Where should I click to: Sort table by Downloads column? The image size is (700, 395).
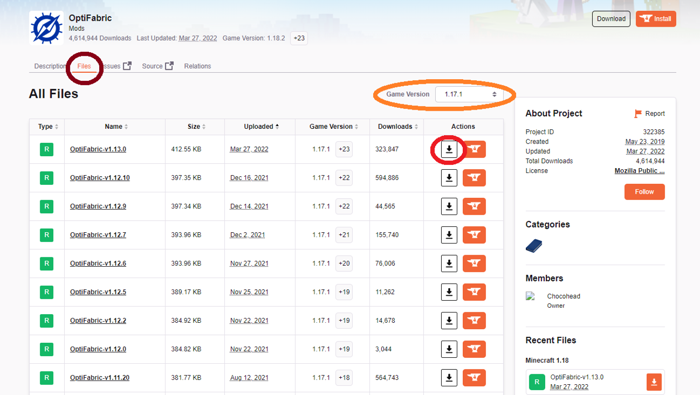point(398,127)
